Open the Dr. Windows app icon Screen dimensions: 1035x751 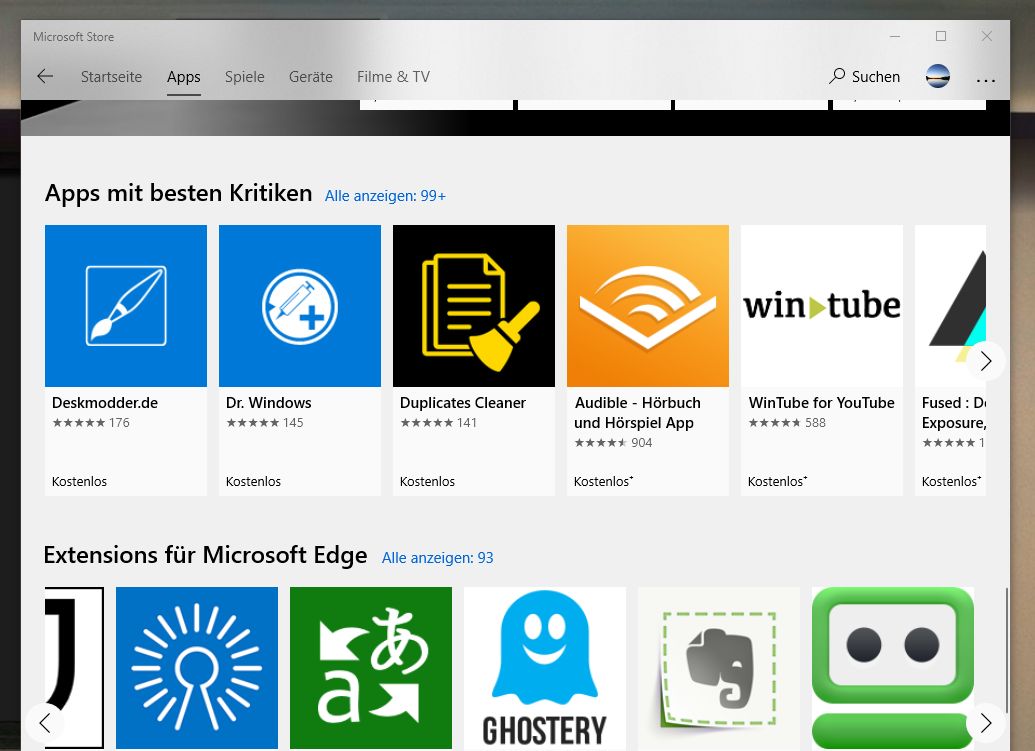pyautogui.click(x=300, y=306)
